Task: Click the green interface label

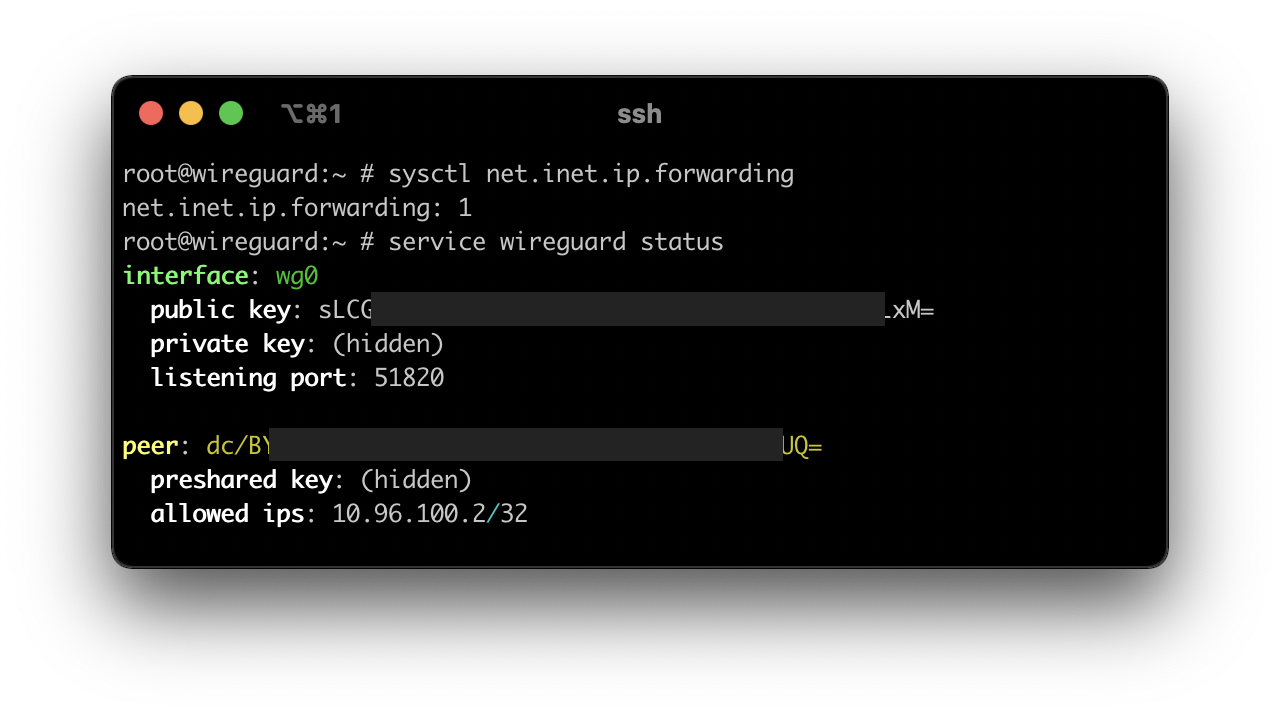Action: [x=185, y=276]
